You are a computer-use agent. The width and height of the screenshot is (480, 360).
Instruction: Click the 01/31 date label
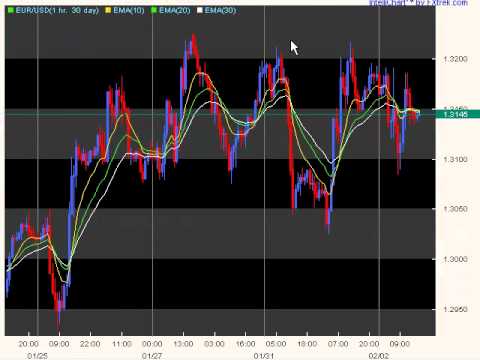[x=264, y=356]
